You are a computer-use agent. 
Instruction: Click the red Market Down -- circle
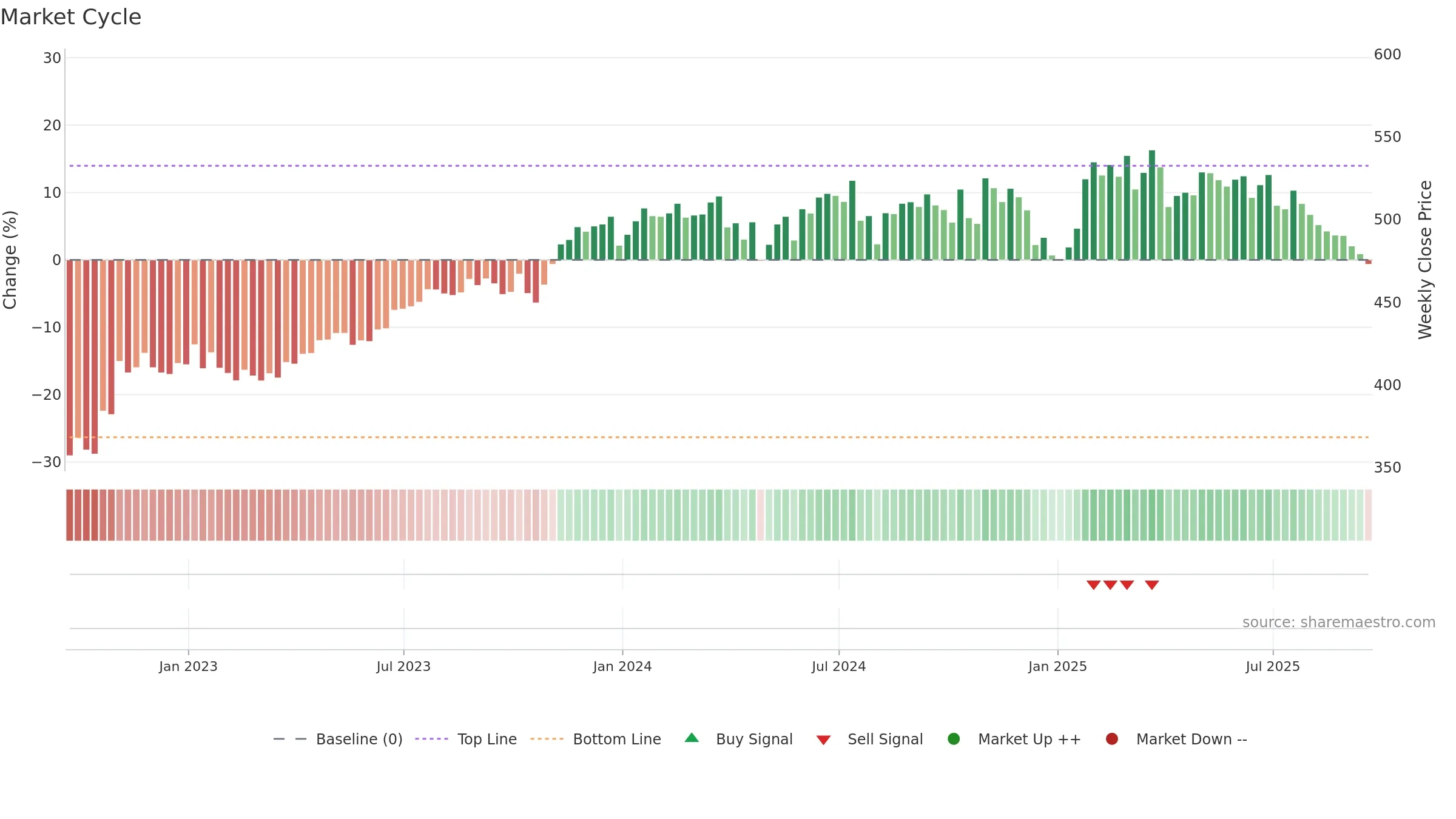(1112, 739)
